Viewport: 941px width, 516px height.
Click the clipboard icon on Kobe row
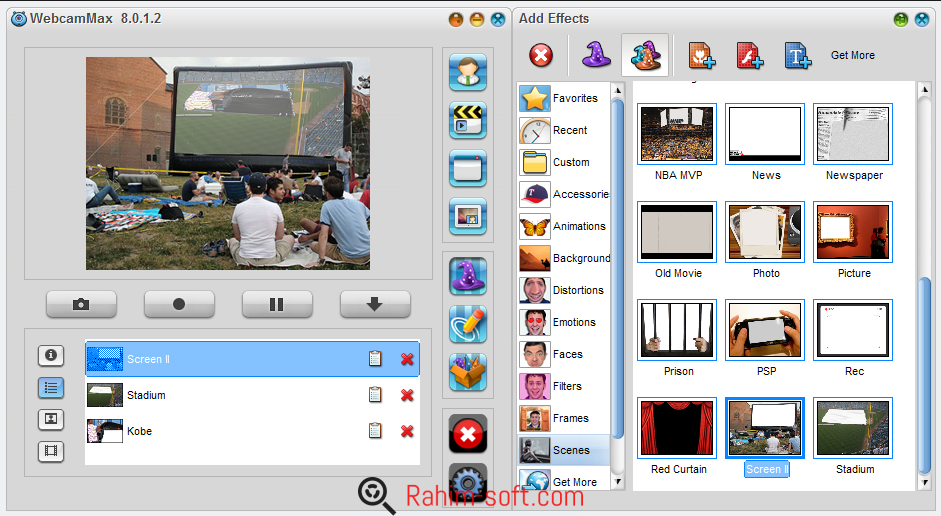[x=375, y=431]
